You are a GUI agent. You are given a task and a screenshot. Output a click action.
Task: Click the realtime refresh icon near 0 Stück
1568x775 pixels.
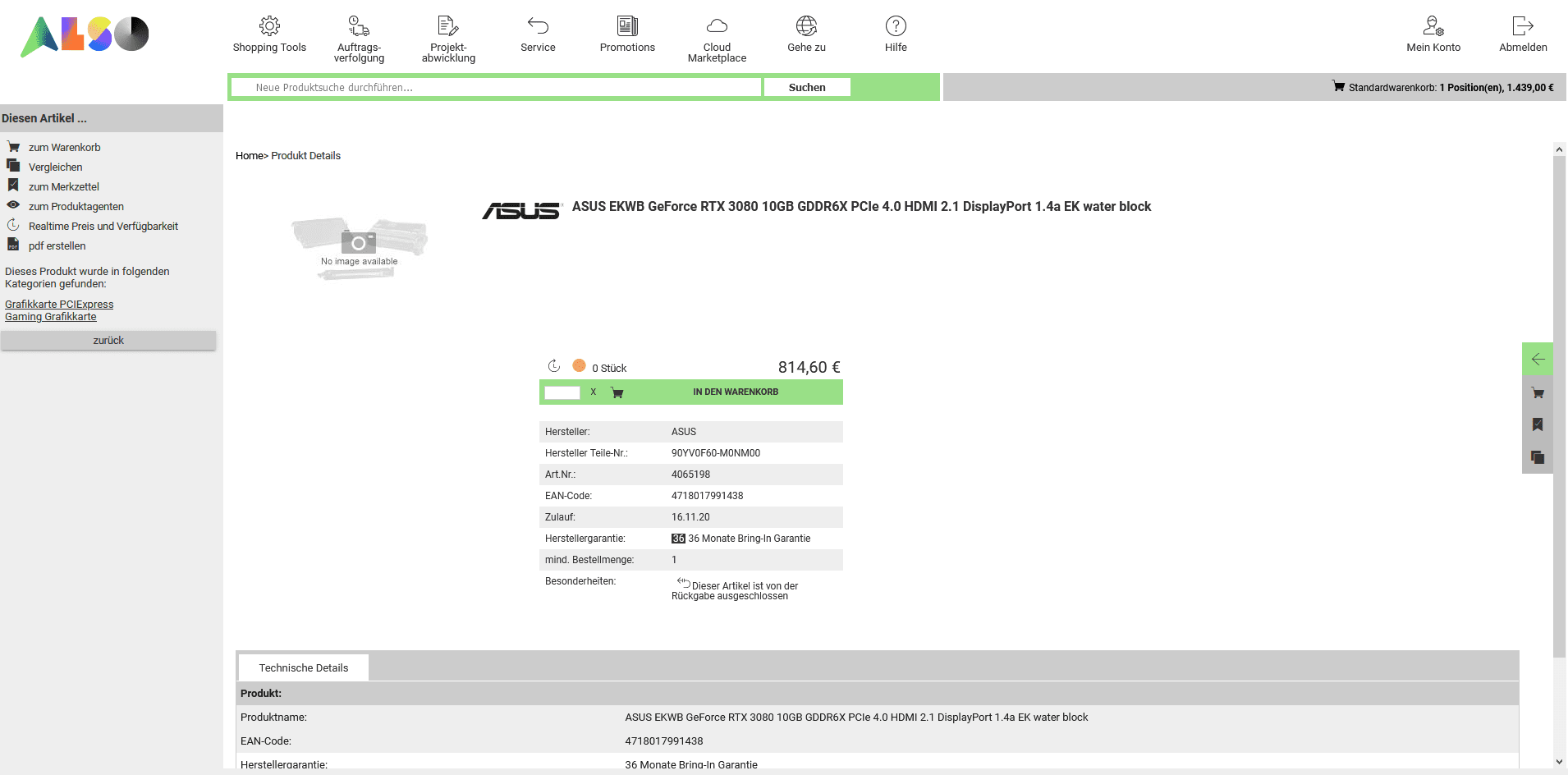click(554, 366)
